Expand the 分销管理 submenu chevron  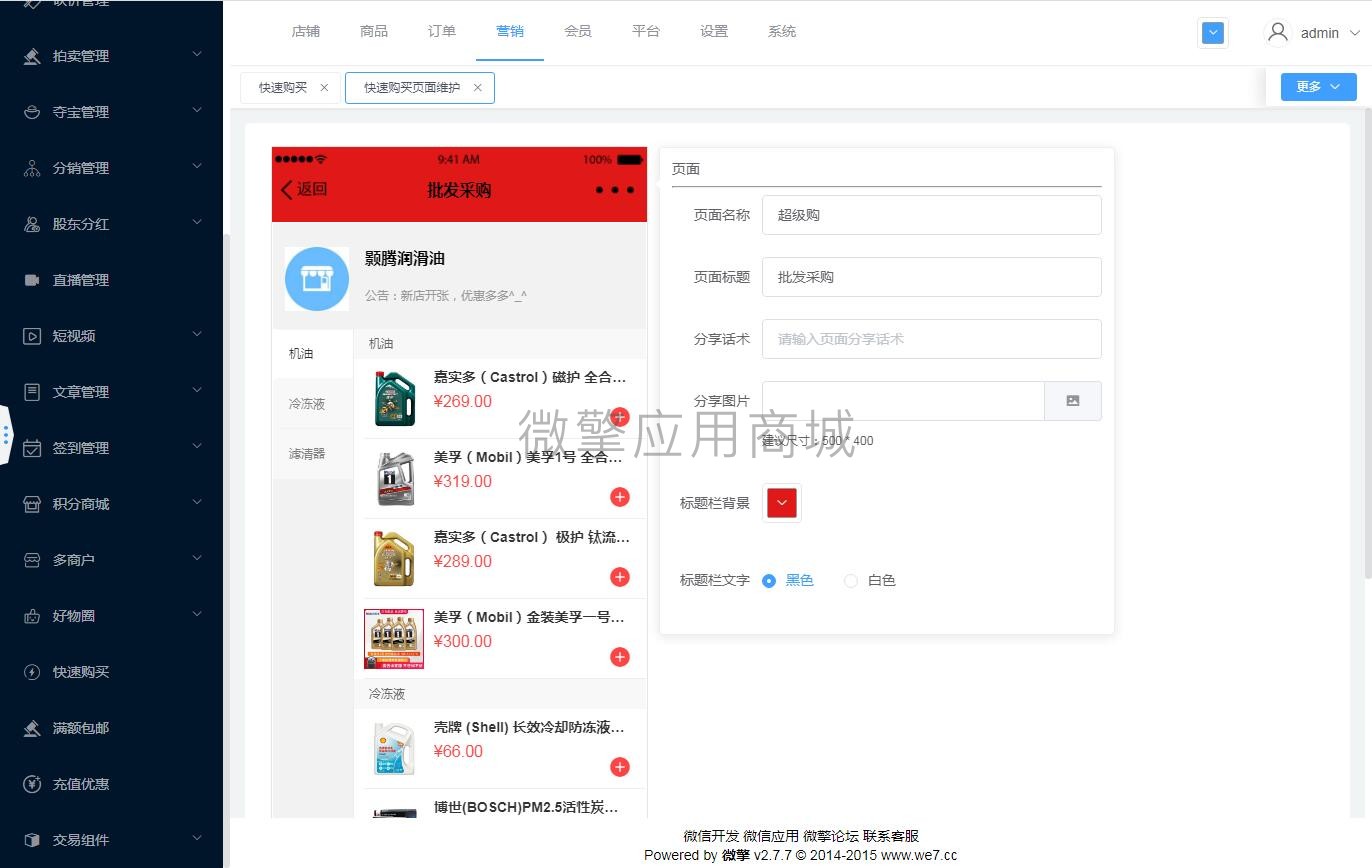[x=197, y=167]
